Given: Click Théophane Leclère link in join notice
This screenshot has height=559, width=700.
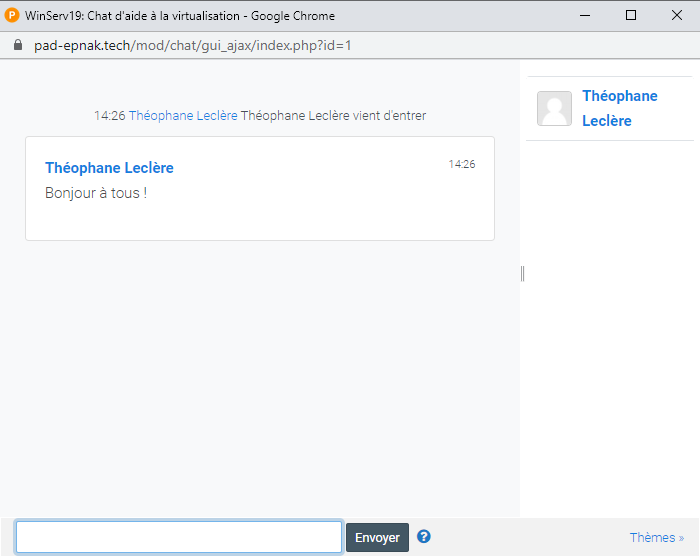Looking at the screenshot, I should tap(183, 116).
